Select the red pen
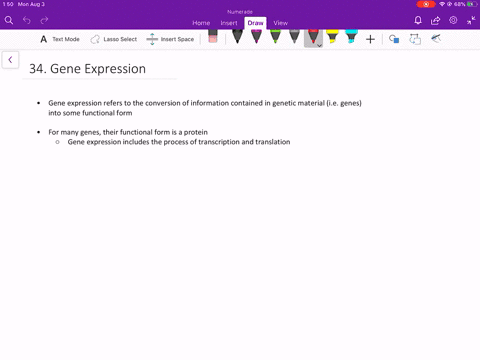Viewport: 480px width, 360px height. (x=313, y=37)
